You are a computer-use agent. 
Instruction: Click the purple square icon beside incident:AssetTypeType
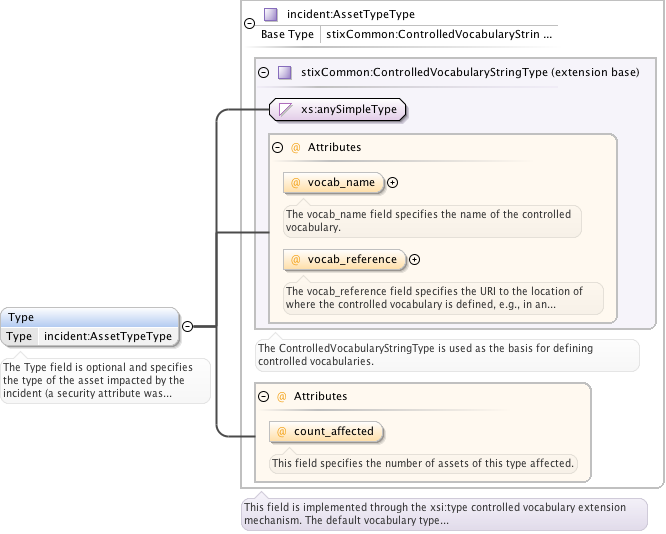[x=270, y=15]
